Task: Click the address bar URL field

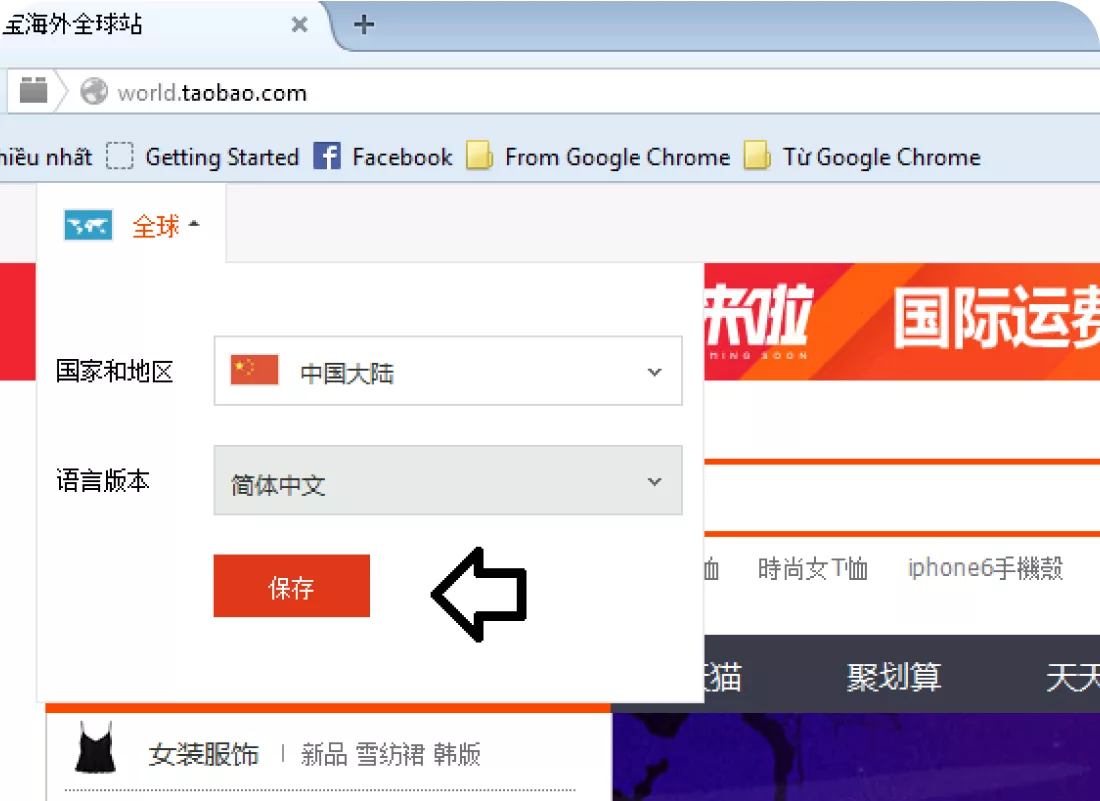Action: [500, 93]
